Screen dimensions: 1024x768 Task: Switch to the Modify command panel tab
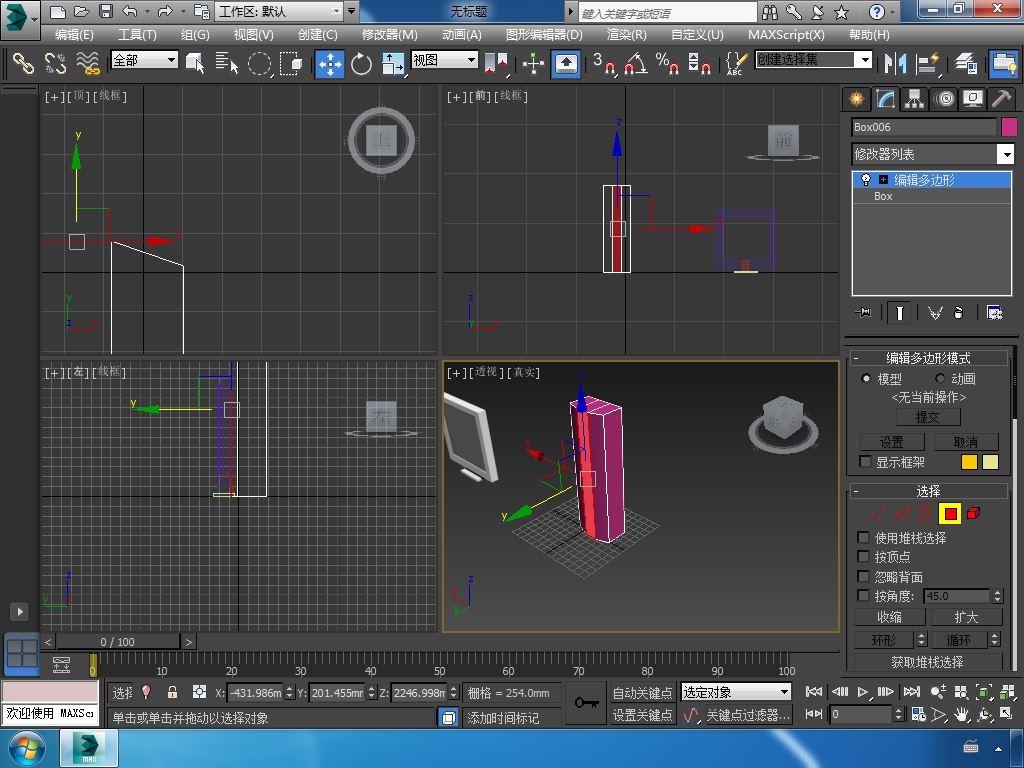tap(885, 99)
